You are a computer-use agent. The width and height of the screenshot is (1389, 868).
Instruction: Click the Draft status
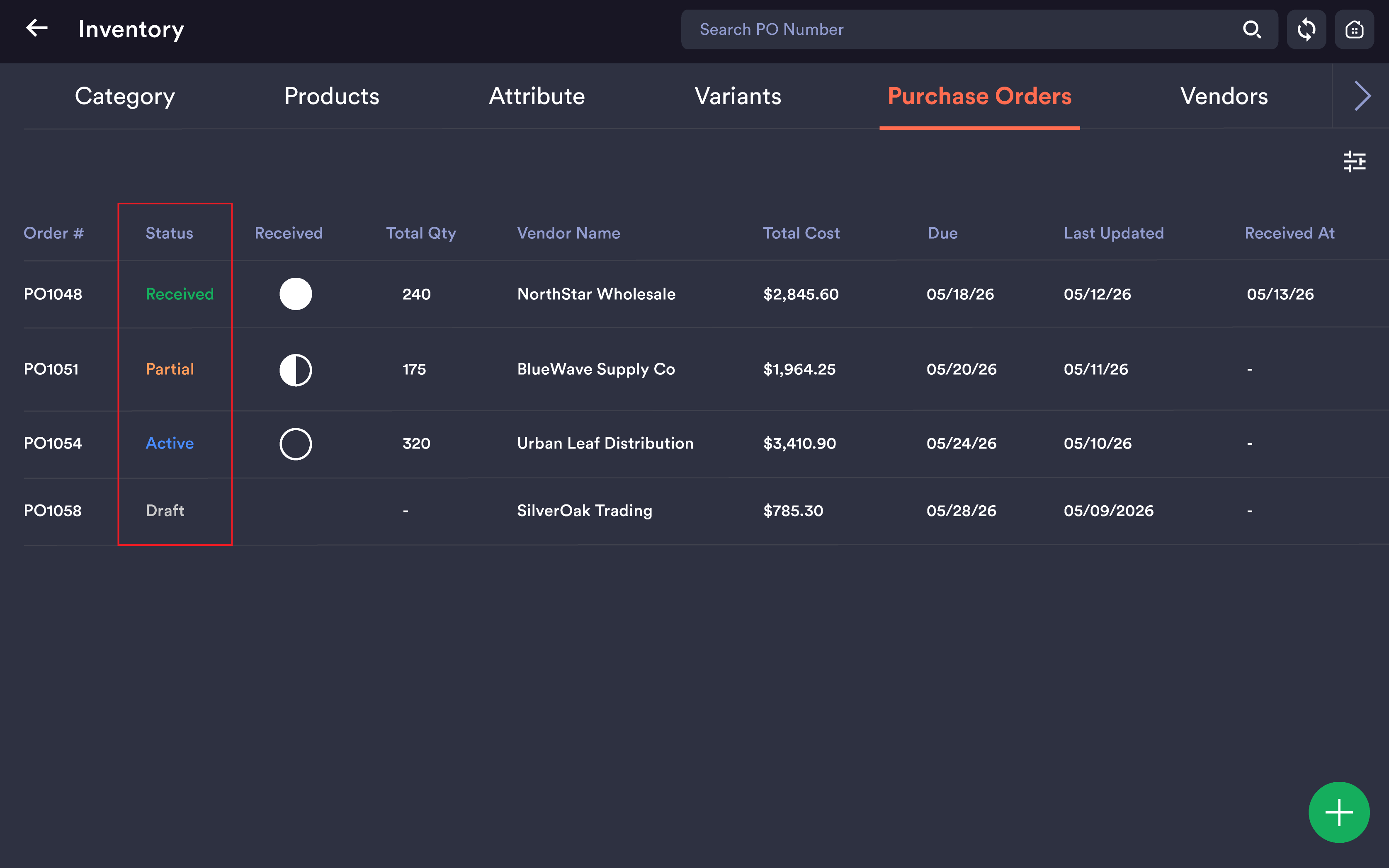pyautogui.click(x=165, y=510)
